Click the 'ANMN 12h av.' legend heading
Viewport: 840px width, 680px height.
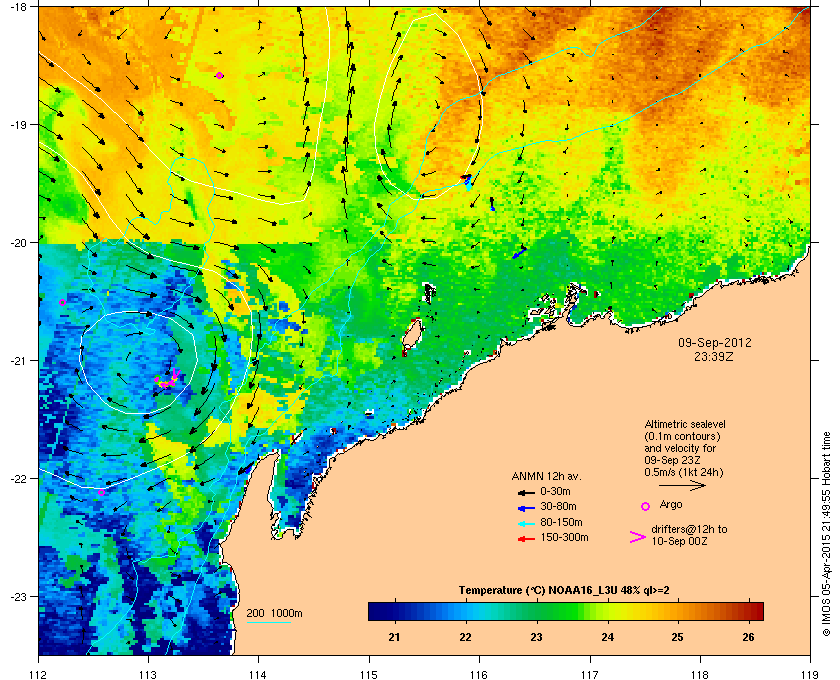(x=546, y=476)
